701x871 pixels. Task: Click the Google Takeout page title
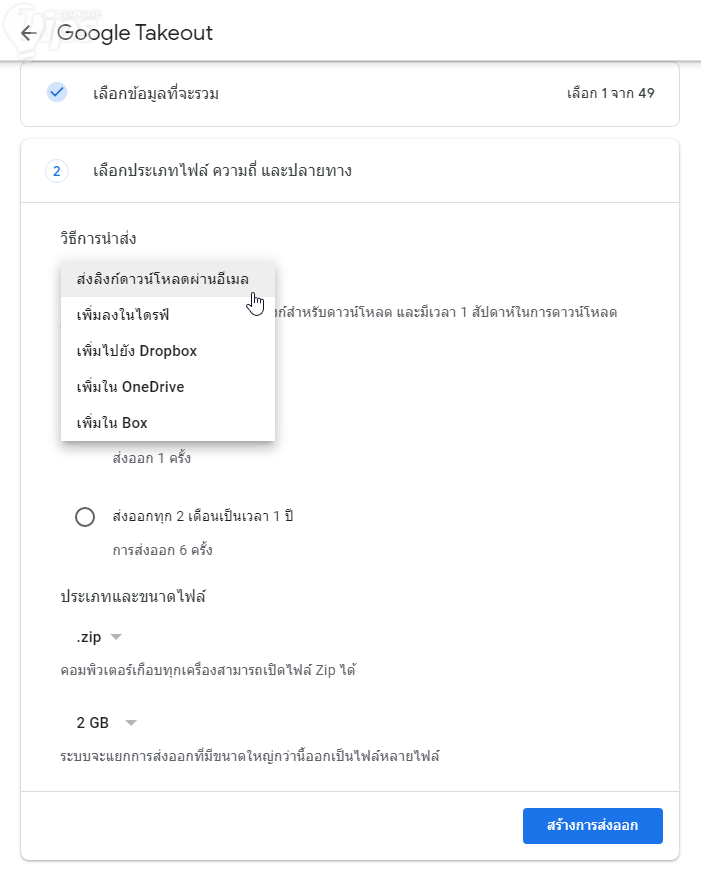click(x=135, y=33)
